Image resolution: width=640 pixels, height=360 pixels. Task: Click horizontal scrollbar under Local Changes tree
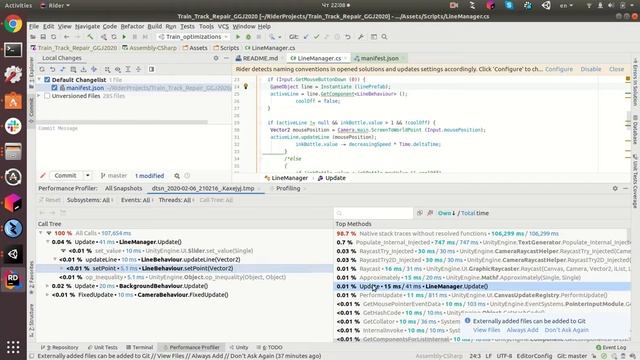(x=122, y=122)
